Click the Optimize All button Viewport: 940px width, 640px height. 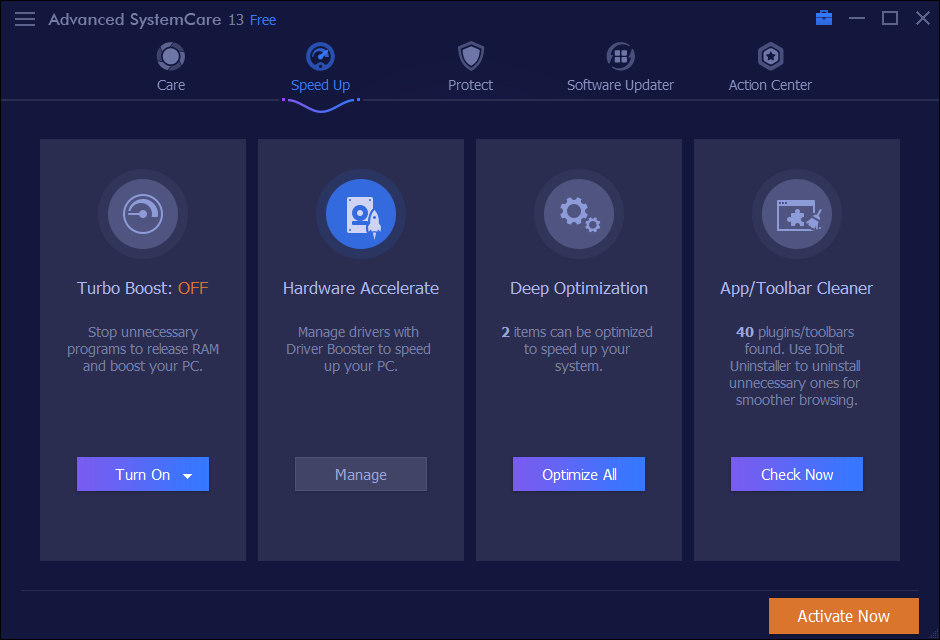pyautogui.click(x=579, y=475)
